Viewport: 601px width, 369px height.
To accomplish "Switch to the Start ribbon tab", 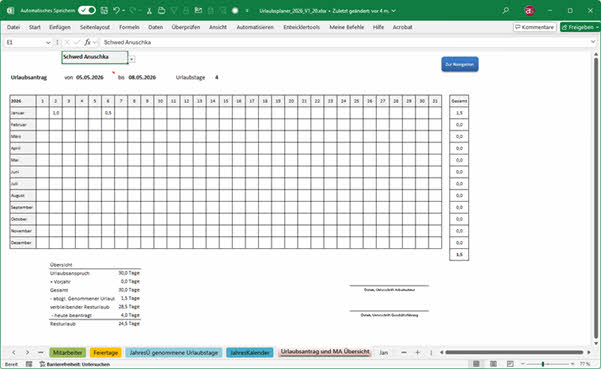I will (34, 27).
